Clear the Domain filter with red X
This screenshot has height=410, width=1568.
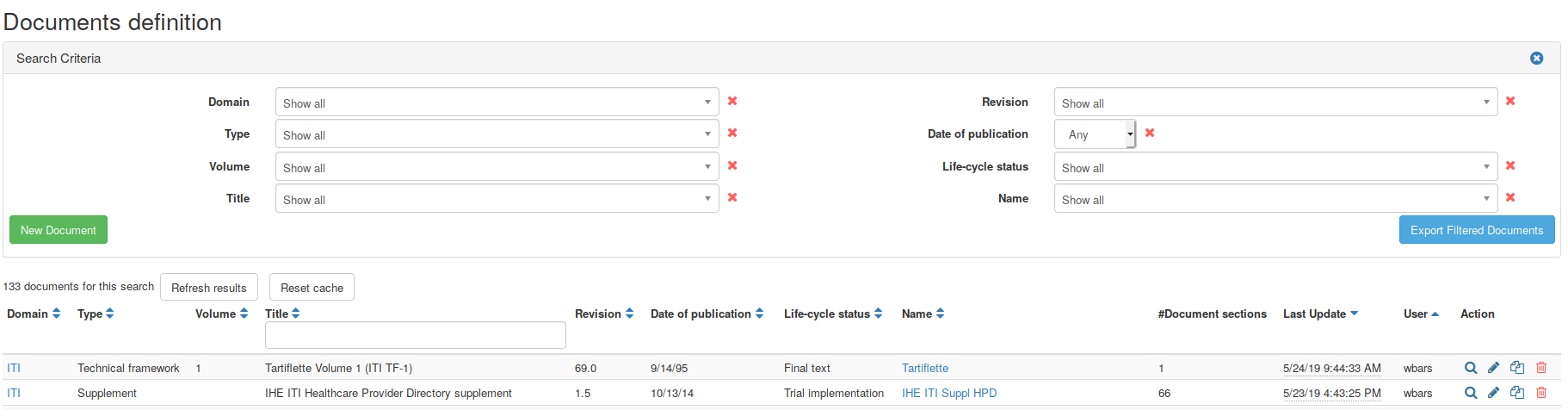[732, 102]
